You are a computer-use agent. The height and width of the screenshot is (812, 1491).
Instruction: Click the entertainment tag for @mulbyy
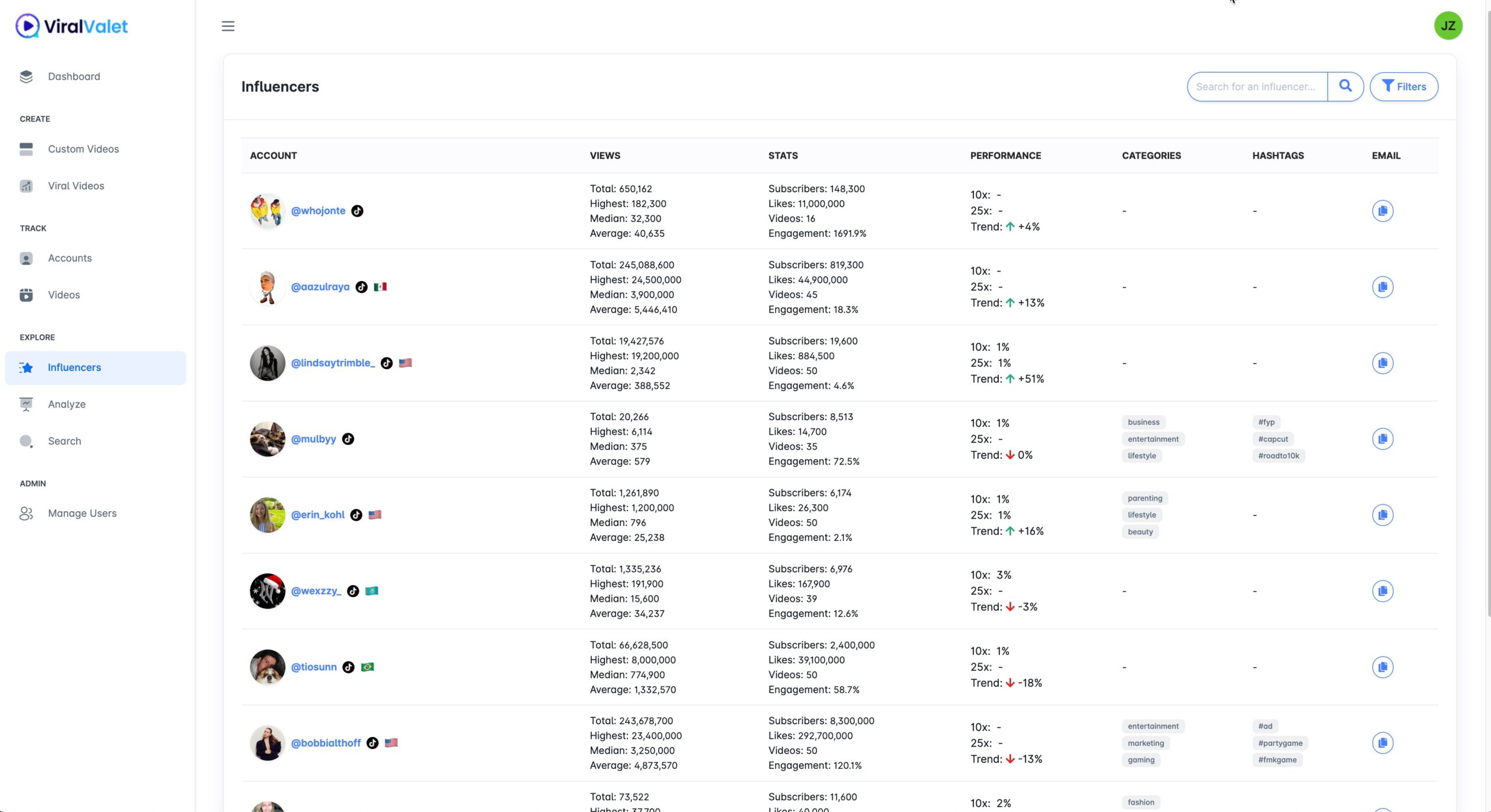(1153, 439)
